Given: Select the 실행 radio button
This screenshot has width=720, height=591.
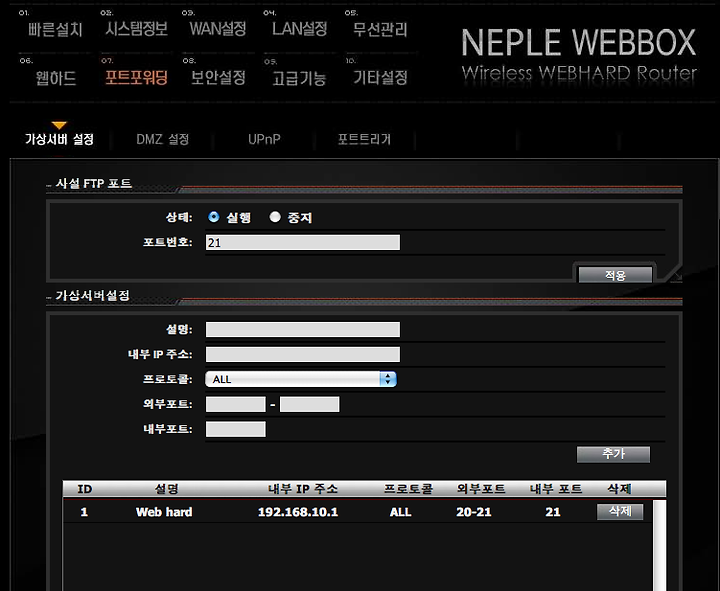Looking at the screenshot, I should coord(214,217).
